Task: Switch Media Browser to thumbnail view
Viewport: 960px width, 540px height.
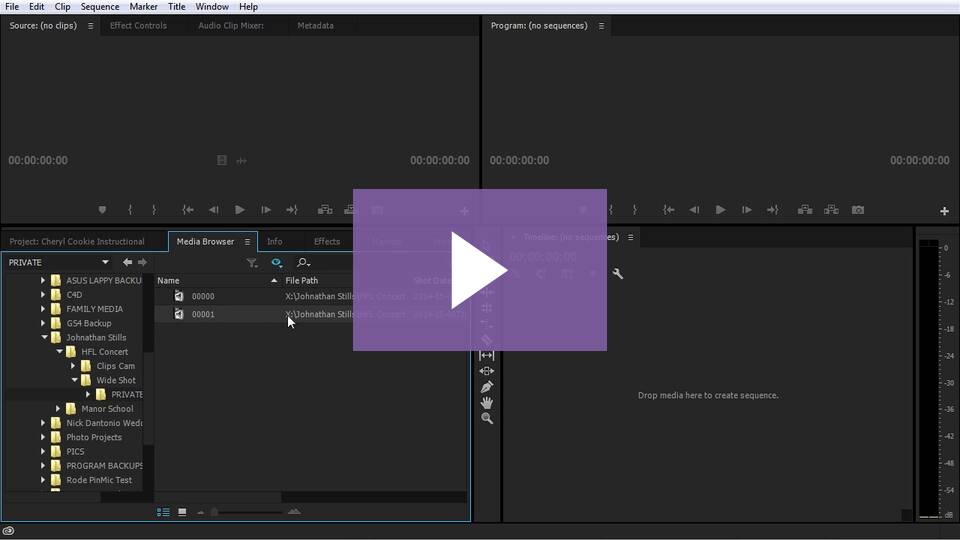Action: coord(182,512)
